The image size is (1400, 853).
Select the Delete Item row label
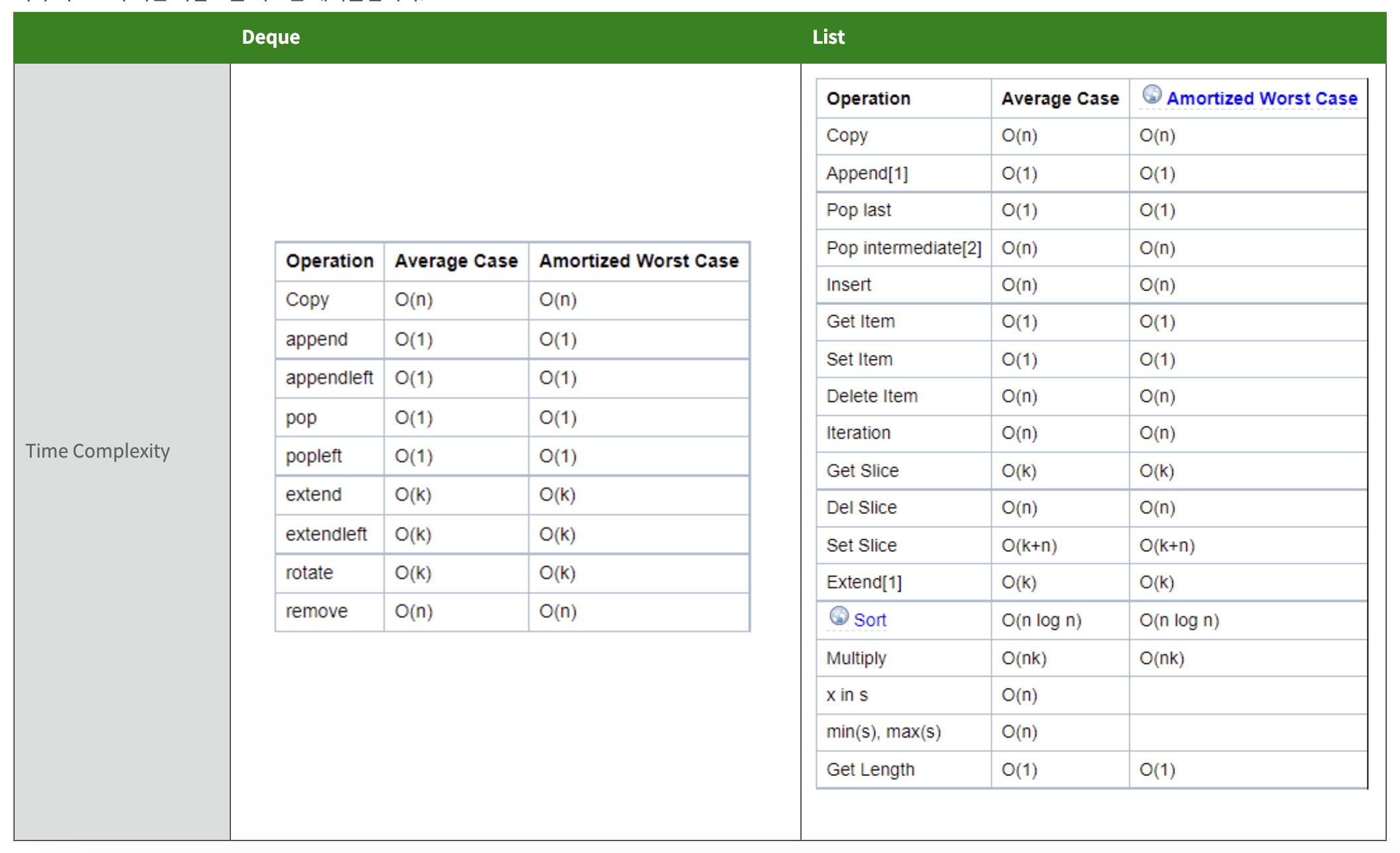coord(872,396)
